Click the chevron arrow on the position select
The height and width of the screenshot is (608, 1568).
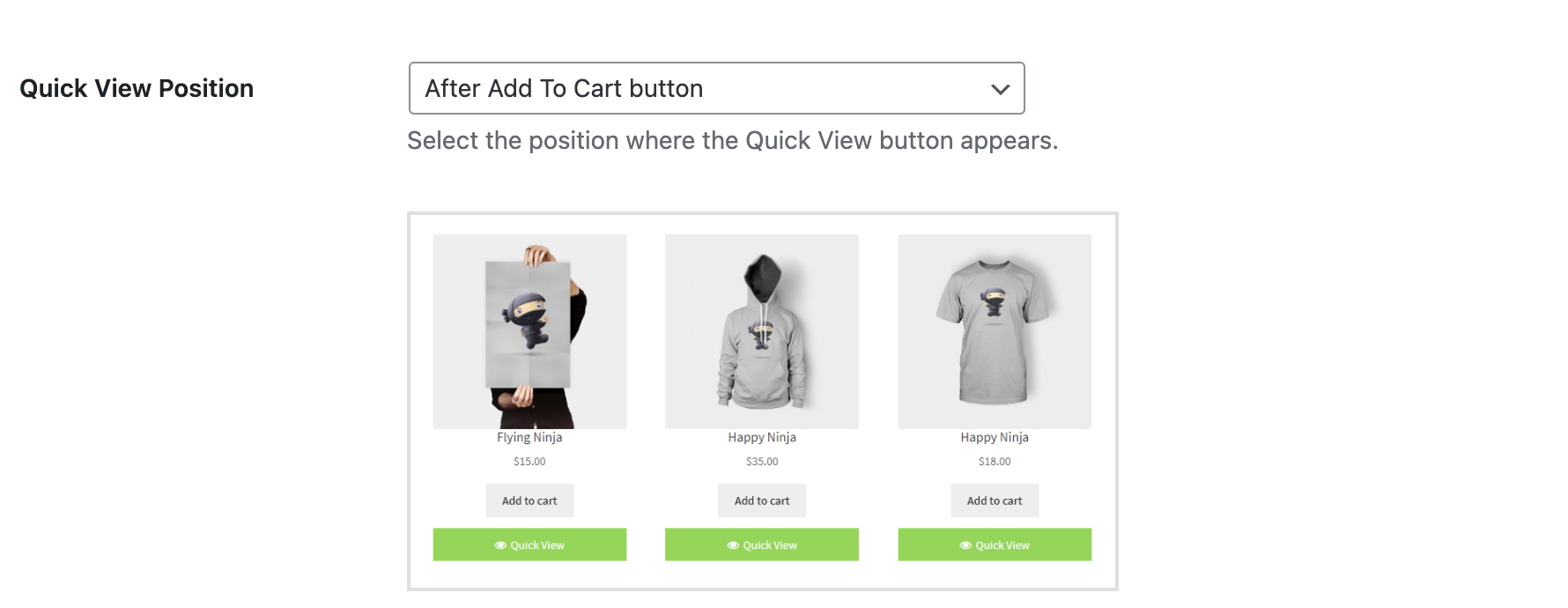point(1000,89)
